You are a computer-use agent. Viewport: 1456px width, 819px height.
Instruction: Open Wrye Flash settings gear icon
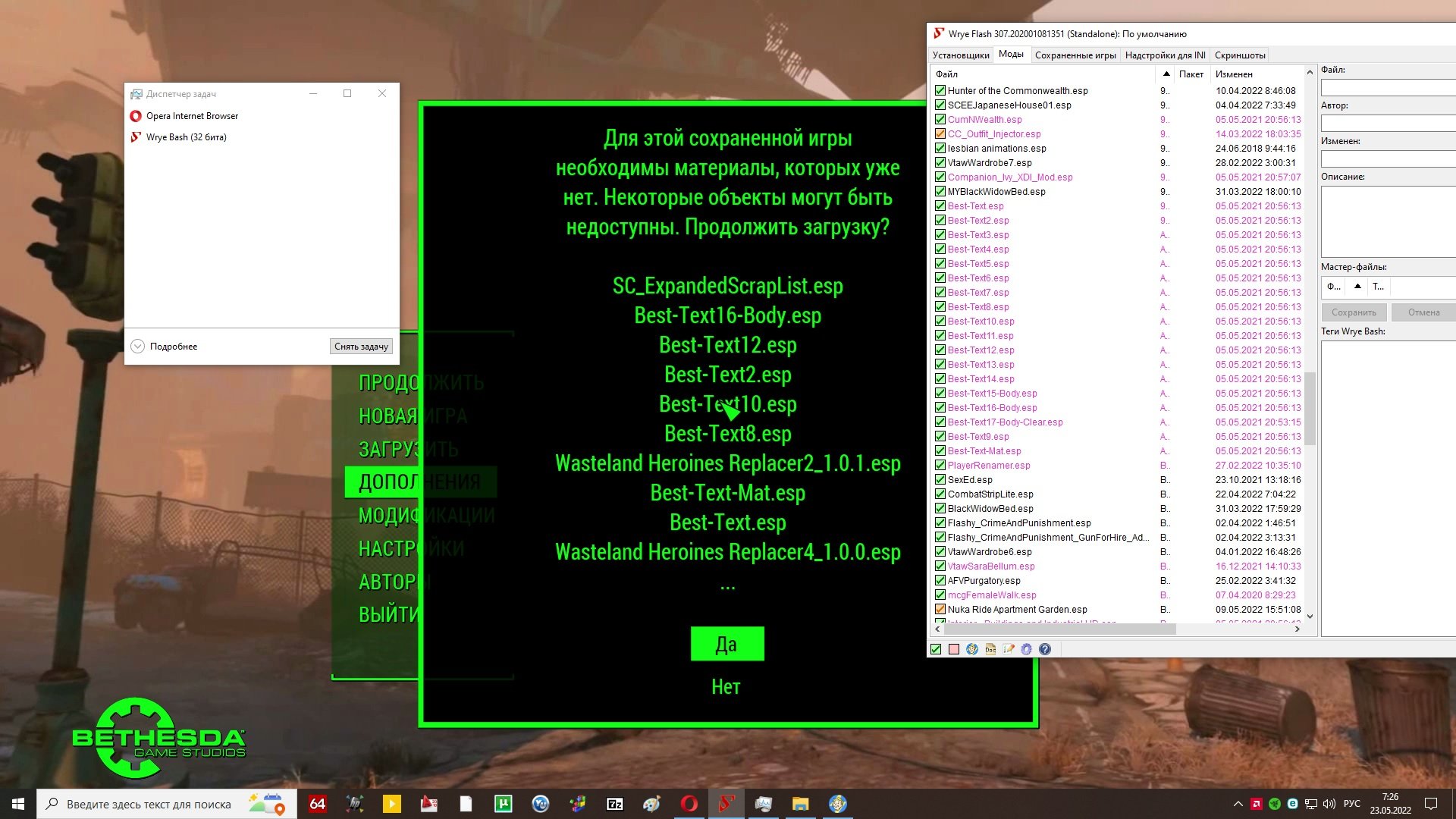(1027, 649)
